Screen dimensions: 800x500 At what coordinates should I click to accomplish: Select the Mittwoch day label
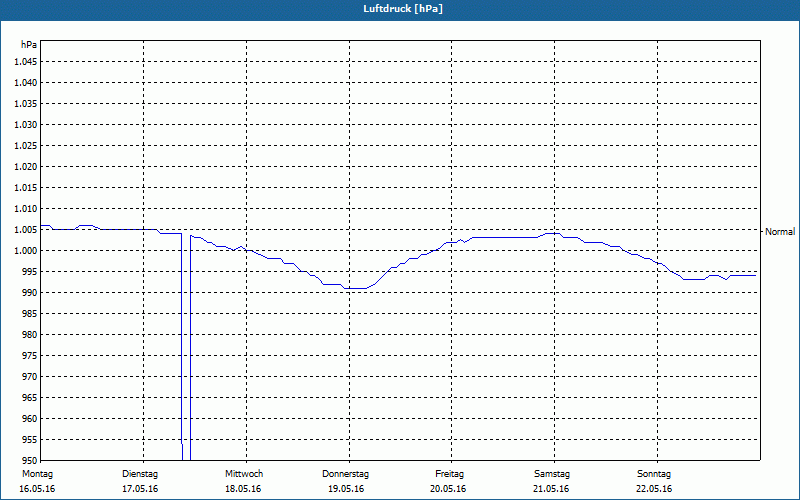pos(244,474)
